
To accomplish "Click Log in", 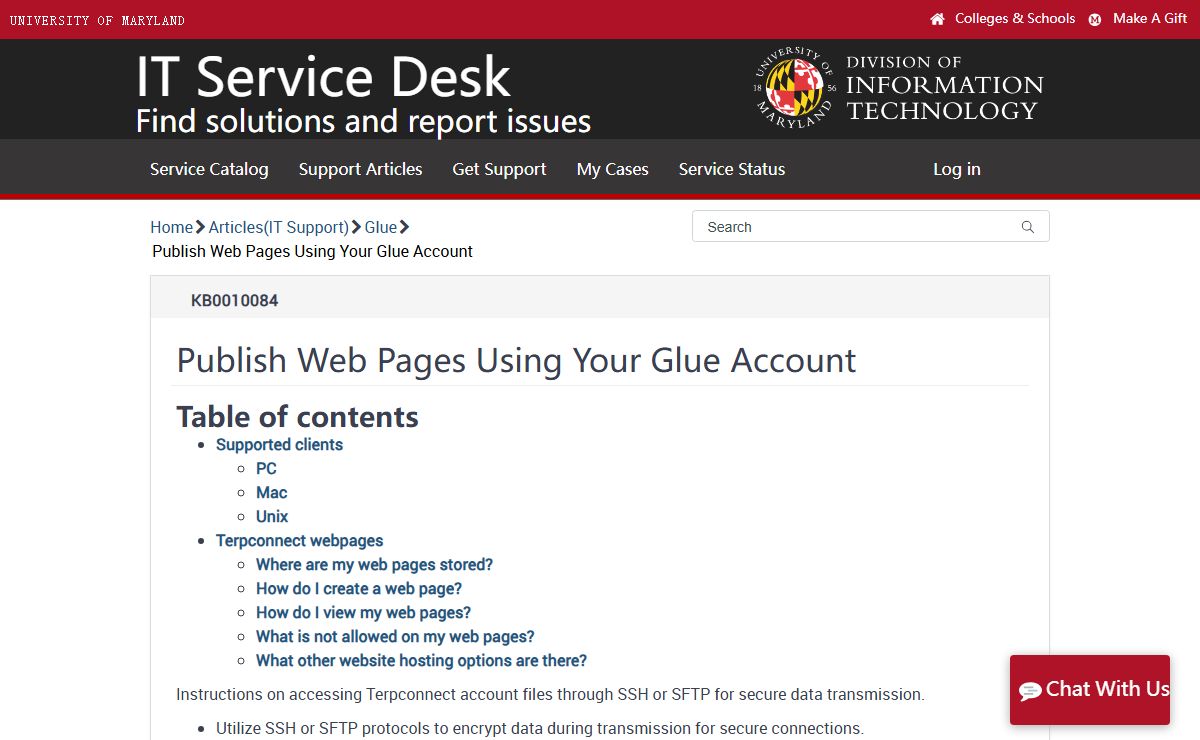I will pos(957,169).
